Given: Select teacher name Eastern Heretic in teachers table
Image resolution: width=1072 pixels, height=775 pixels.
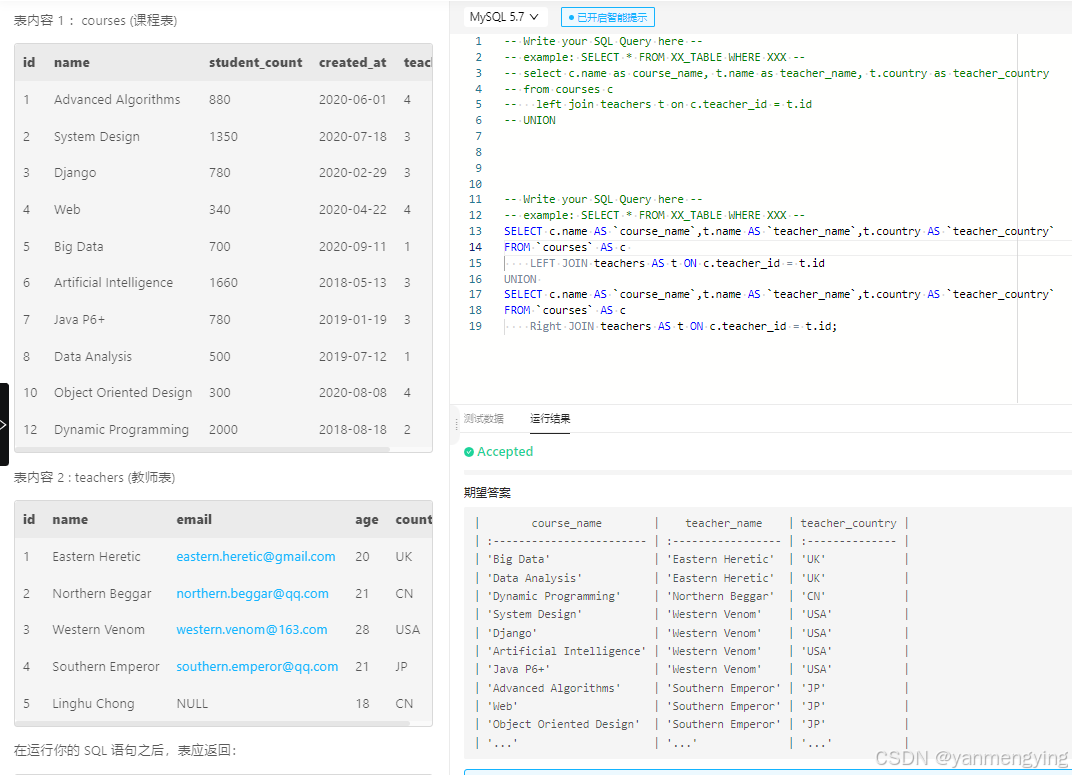Looking at the screenshot, I should click(x=96, y=556).
